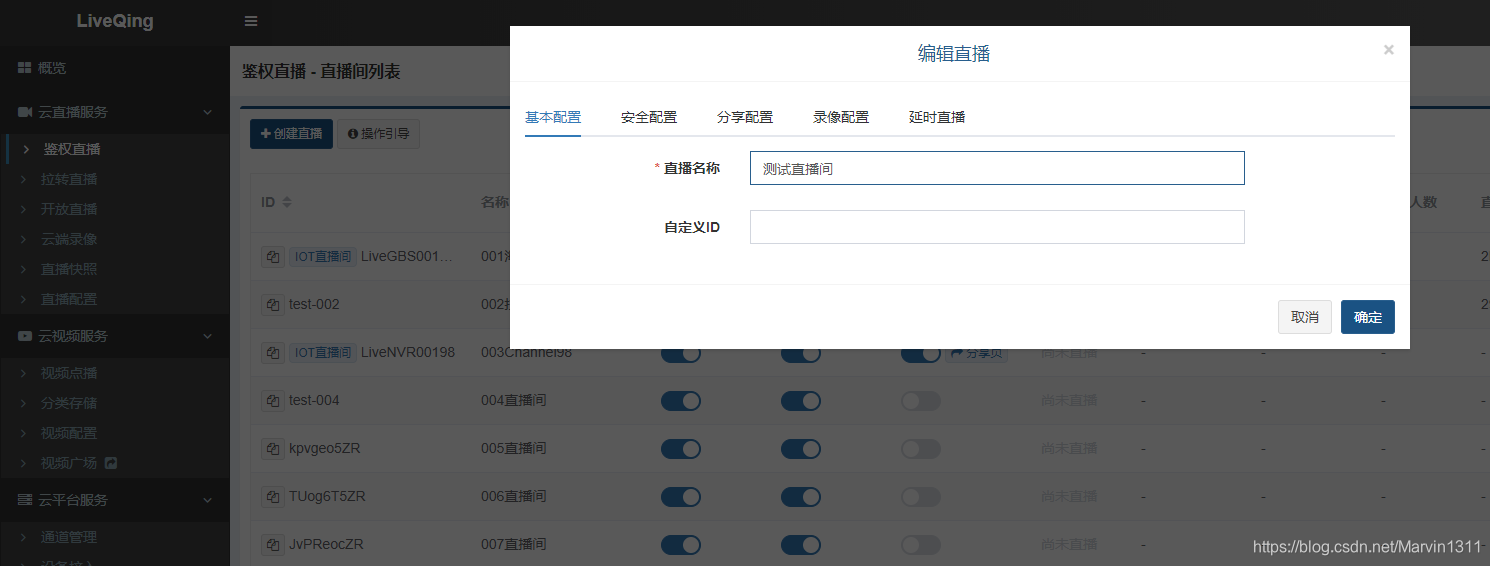The image size is (1490, 566).
Task: Switch to the 分享配置 tab
Action: tap(745, 117)
